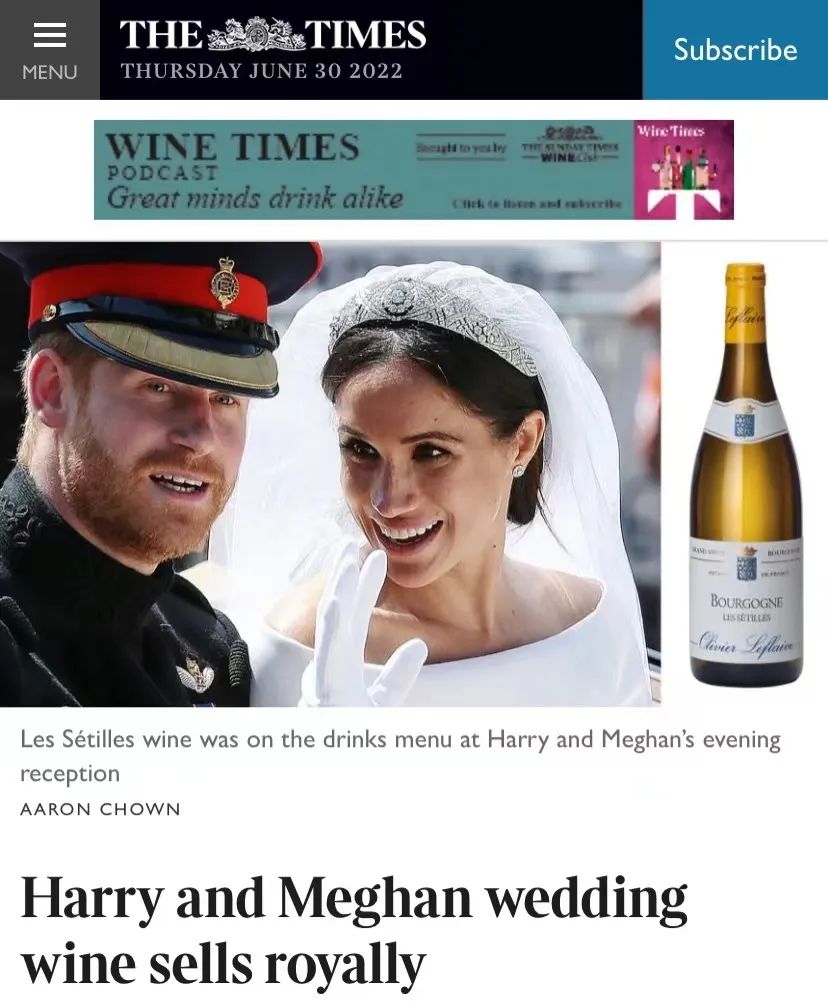Tap the white wine bottle image
Image resolution: width=828 pixels, height=1006 pixels.
747,473
